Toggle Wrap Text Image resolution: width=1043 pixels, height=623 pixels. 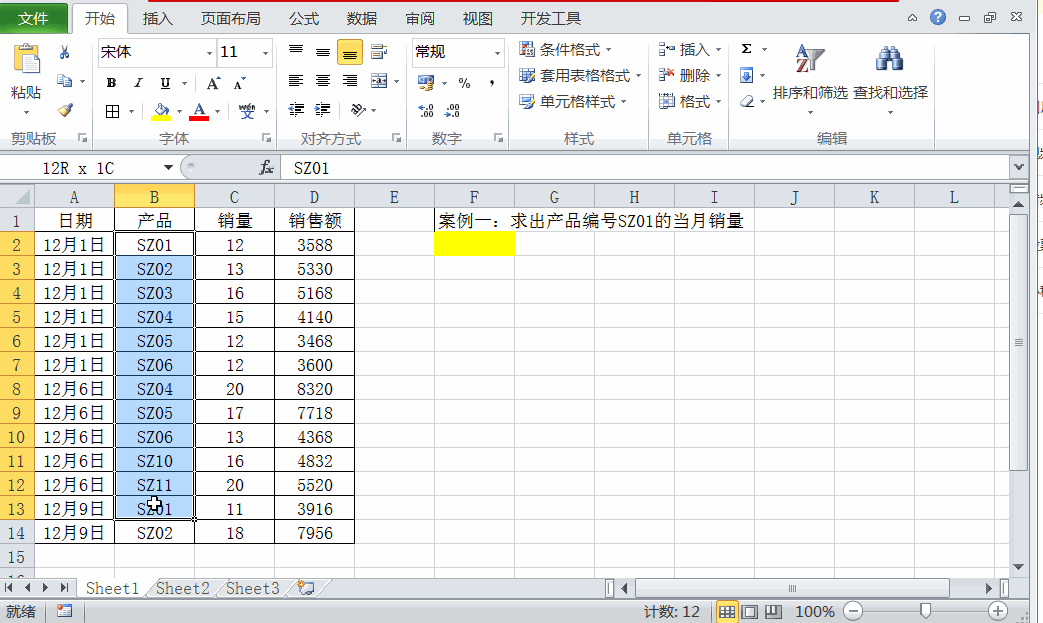379,52
